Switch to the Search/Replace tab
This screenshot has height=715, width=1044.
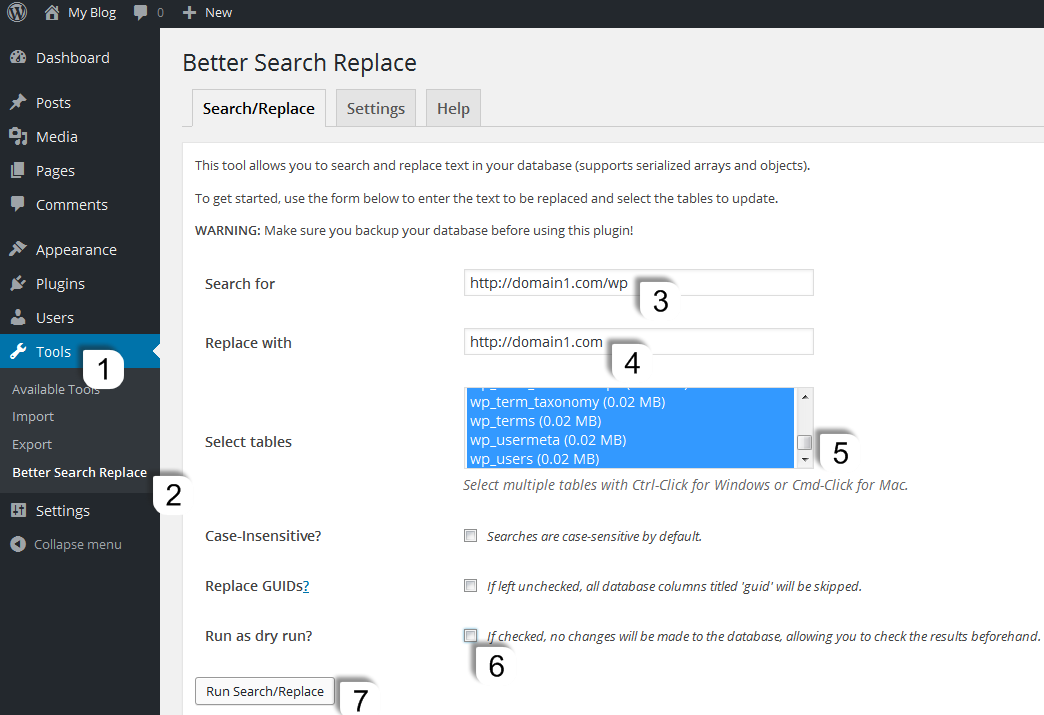pyautogui.click(x=258, y=108)
